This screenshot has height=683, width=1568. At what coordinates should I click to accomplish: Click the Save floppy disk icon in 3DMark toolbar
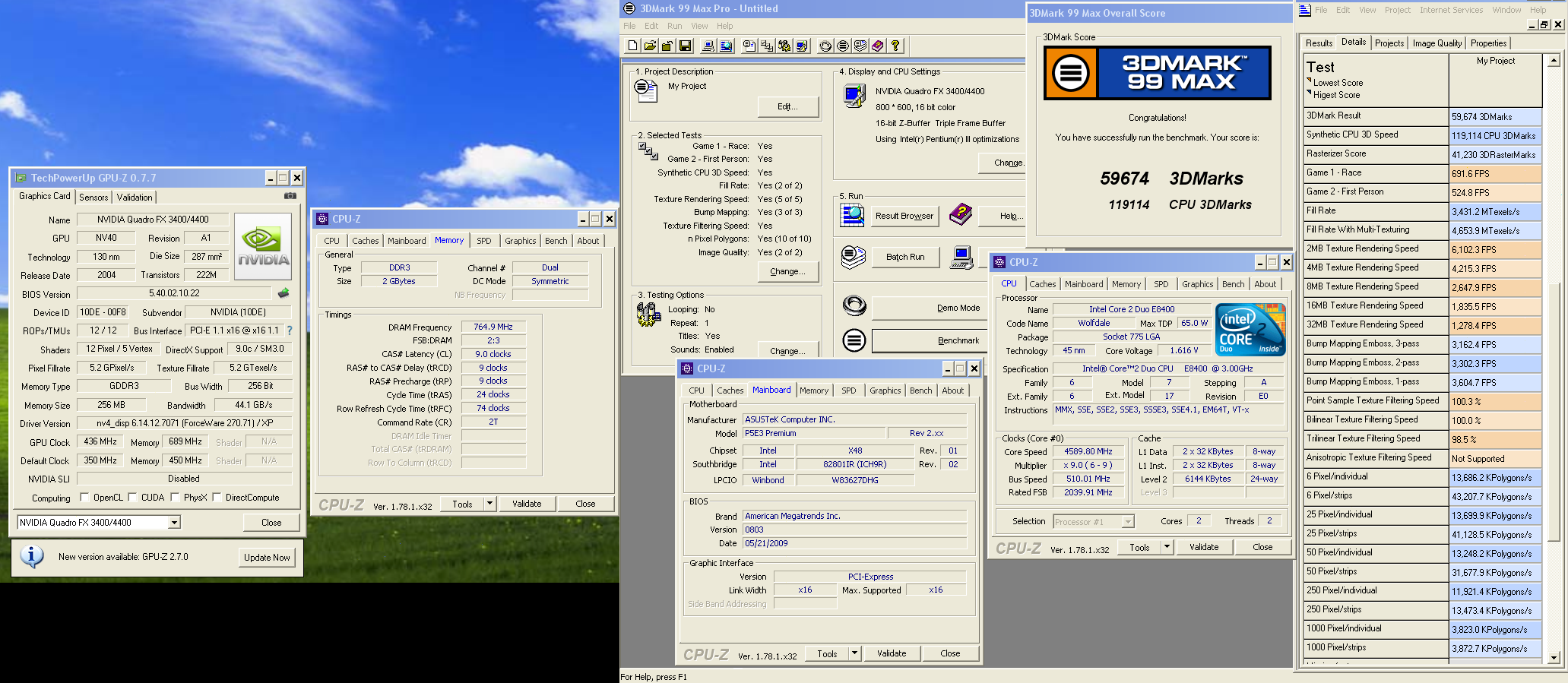pyautogui.click(x=685, y=46)
